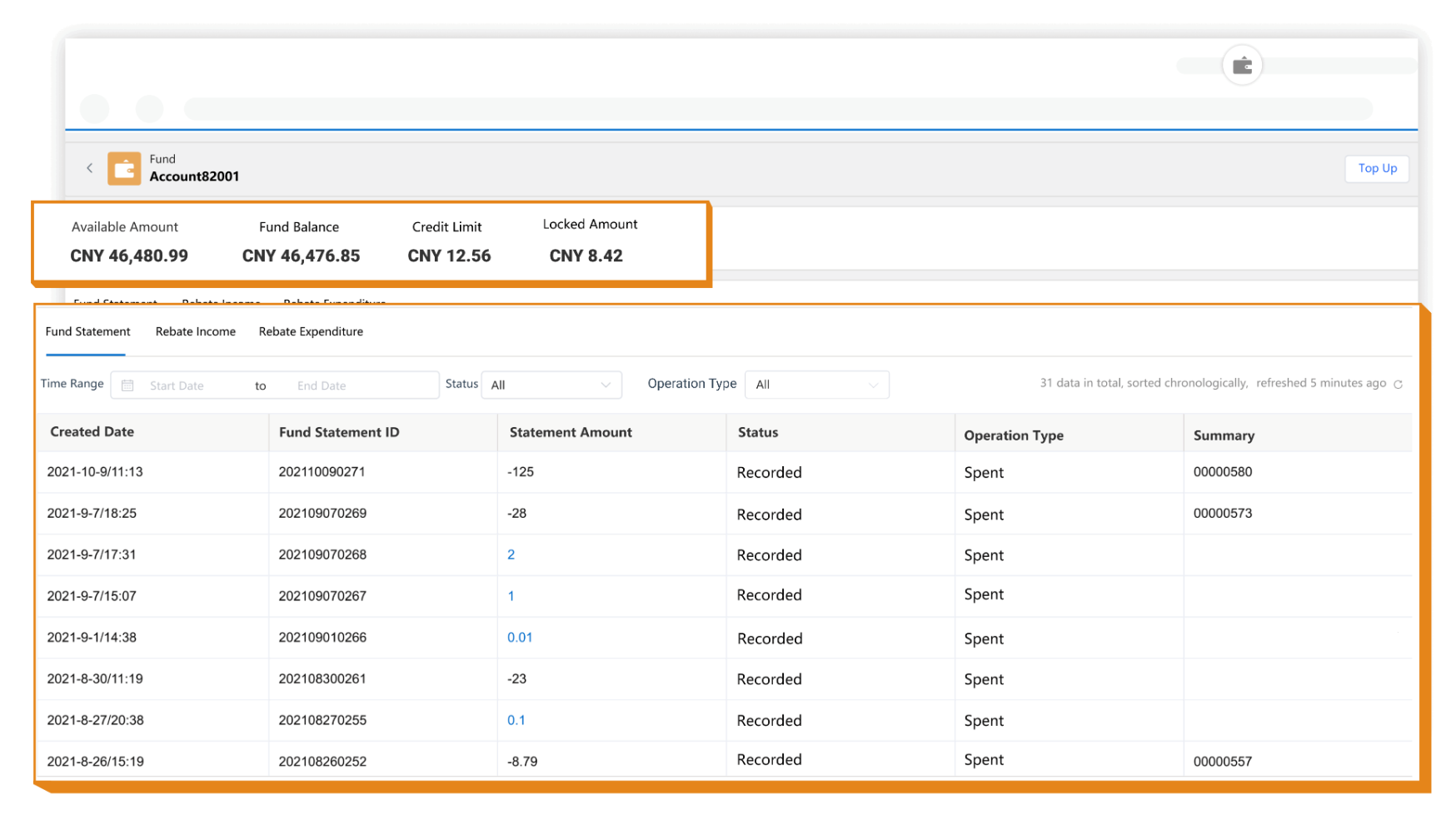Image resolution: width=1456 pixels, height=835 pixels.
Task: Click the back arrow beside Fund
Action: [x=90, y=168]
